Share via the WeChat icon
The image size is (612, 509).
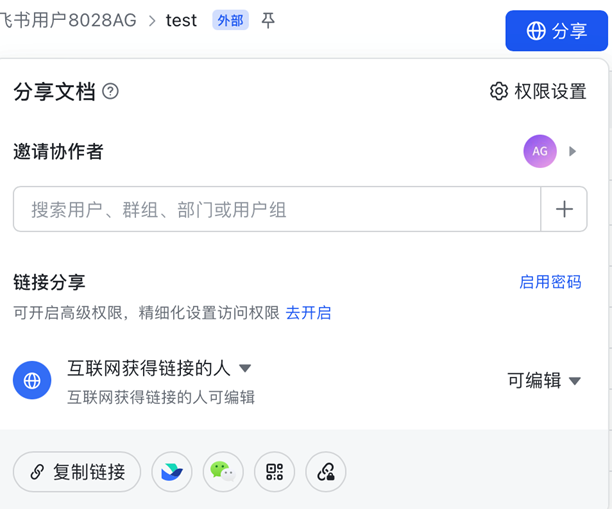223,472
